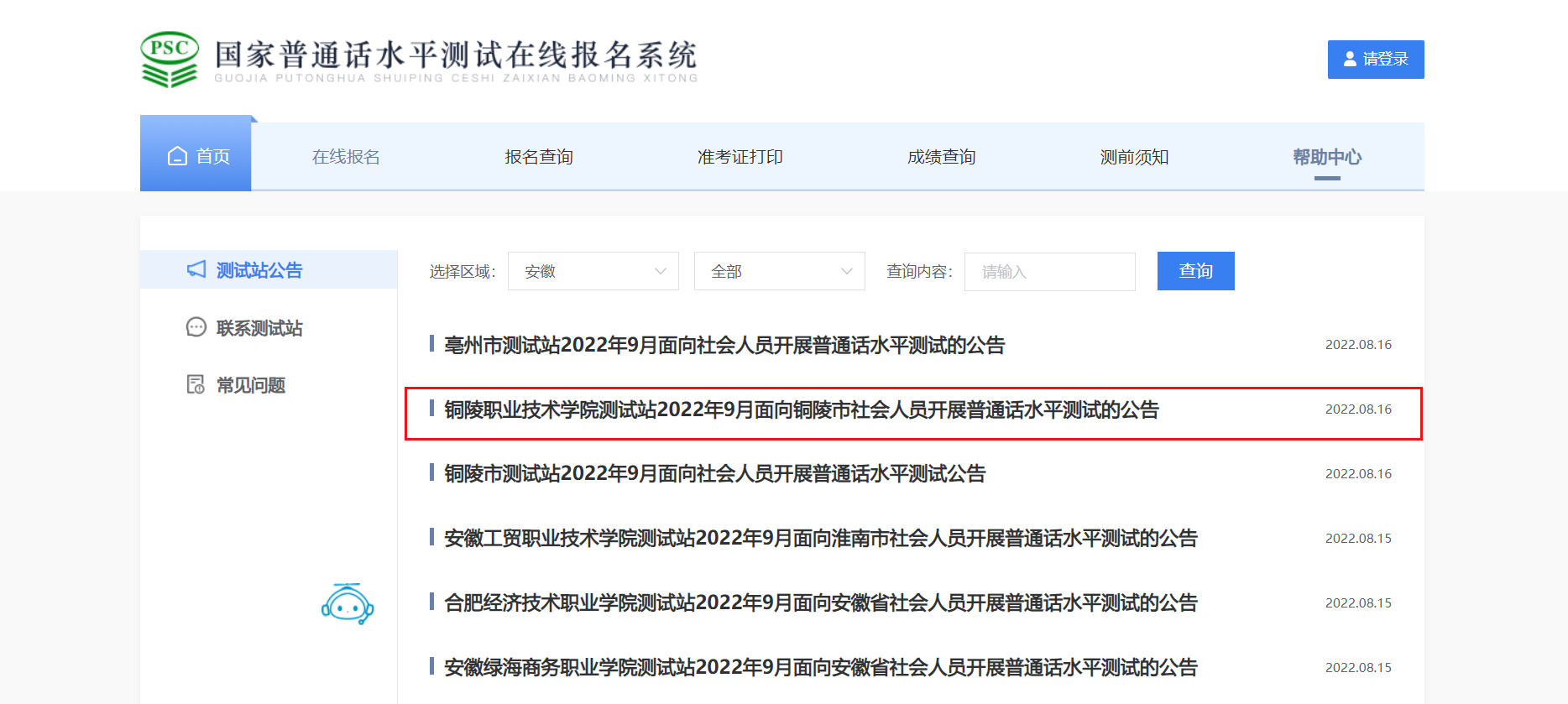Click the chat bubble icon beside 联系测试站
Image resolution: width=1568 pixels, height=704 pixels.
(196, 327)
